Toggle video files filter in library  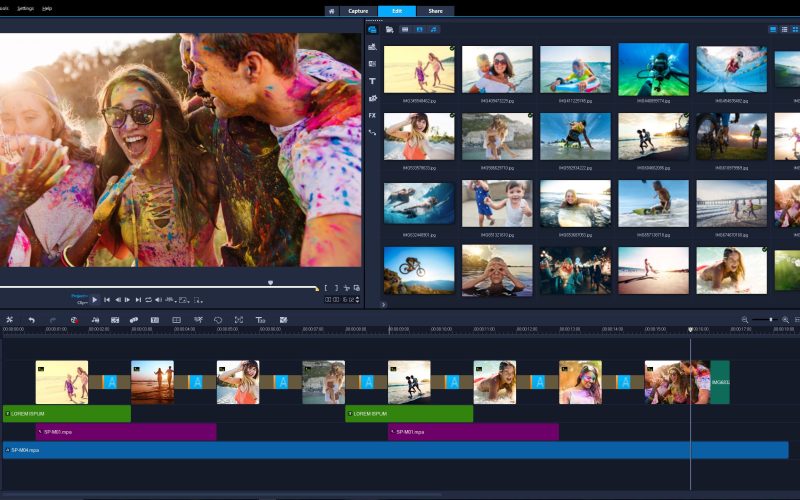pyautogui.click(x=405, y=30)
